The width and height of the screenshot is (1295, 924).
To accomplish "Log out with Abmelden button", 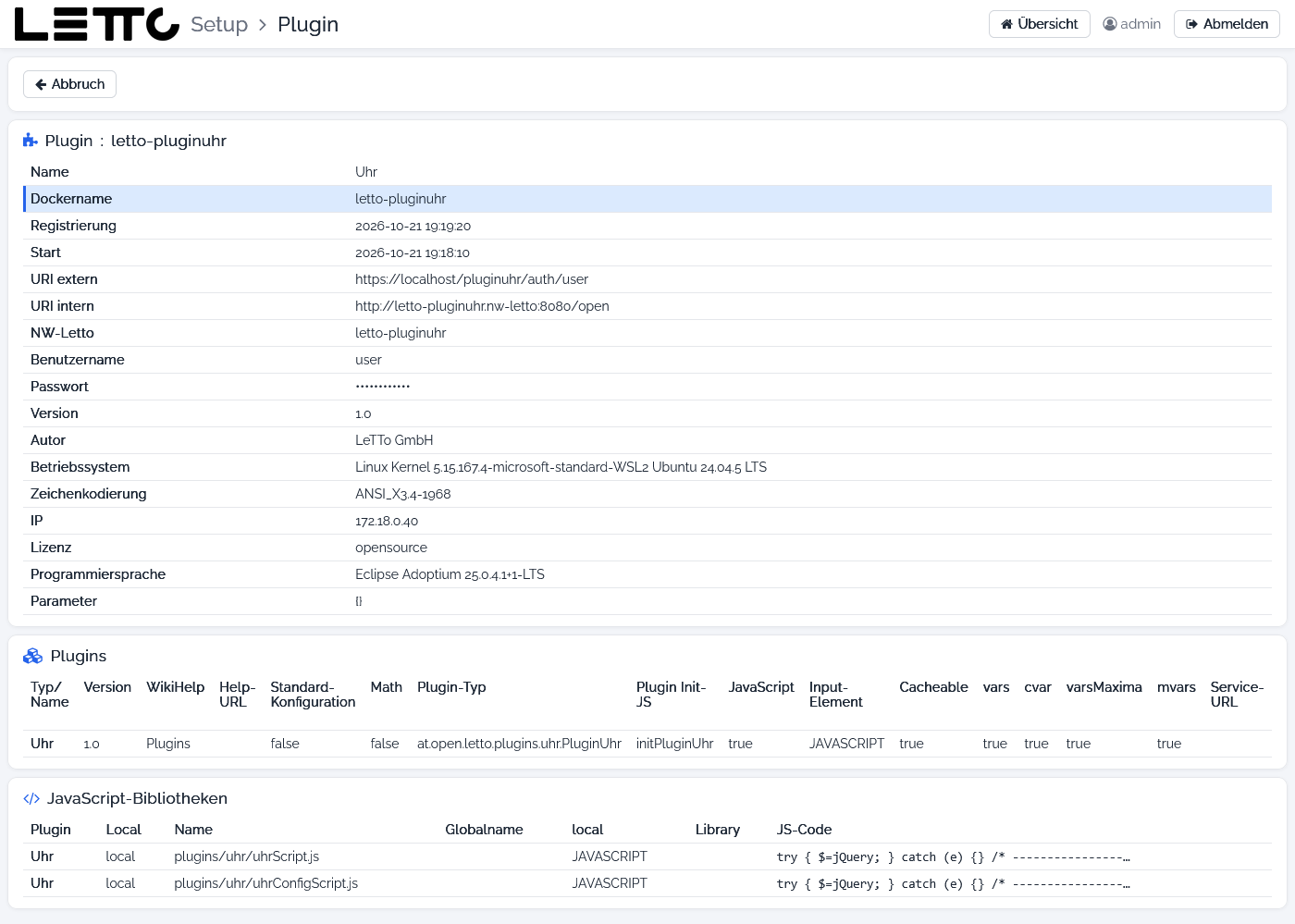I will [x=1227, y=24].
